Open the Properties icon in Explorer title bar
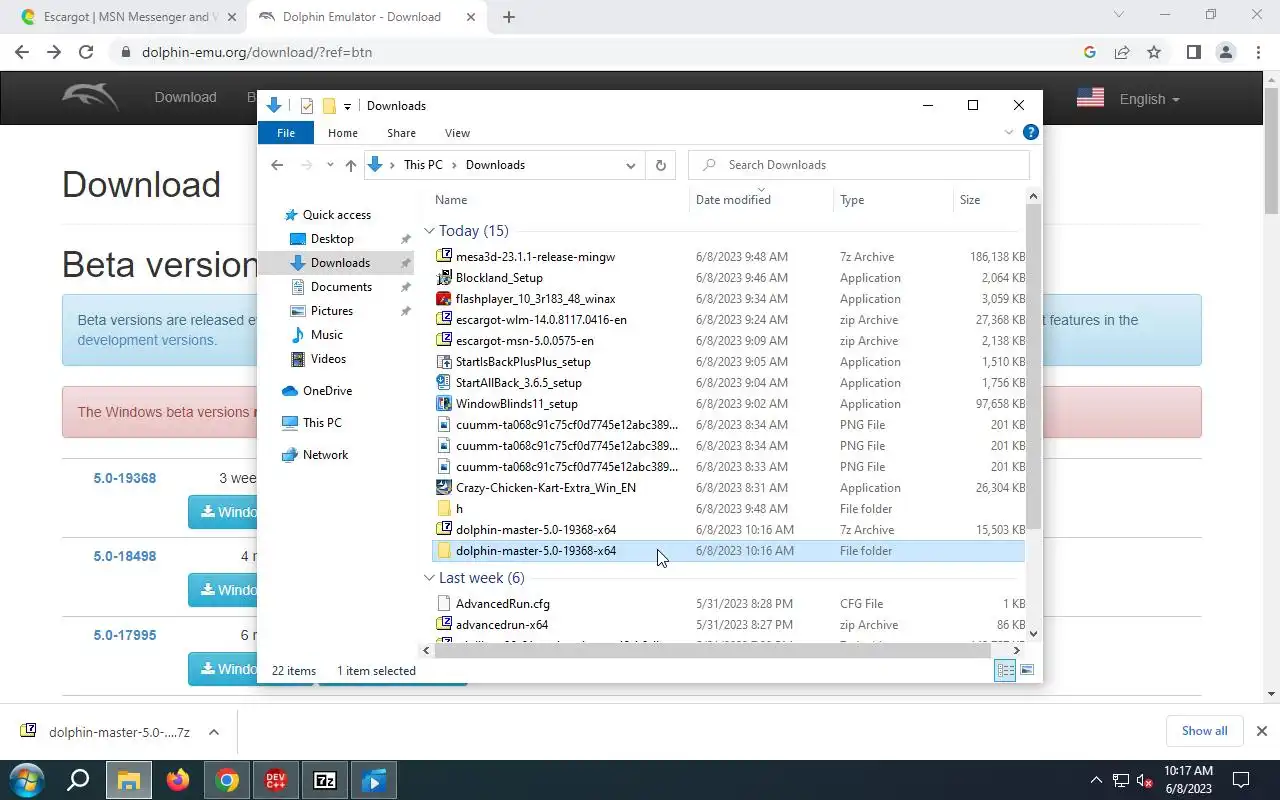This screenshot has height=800, width=1280. [307, 106]
